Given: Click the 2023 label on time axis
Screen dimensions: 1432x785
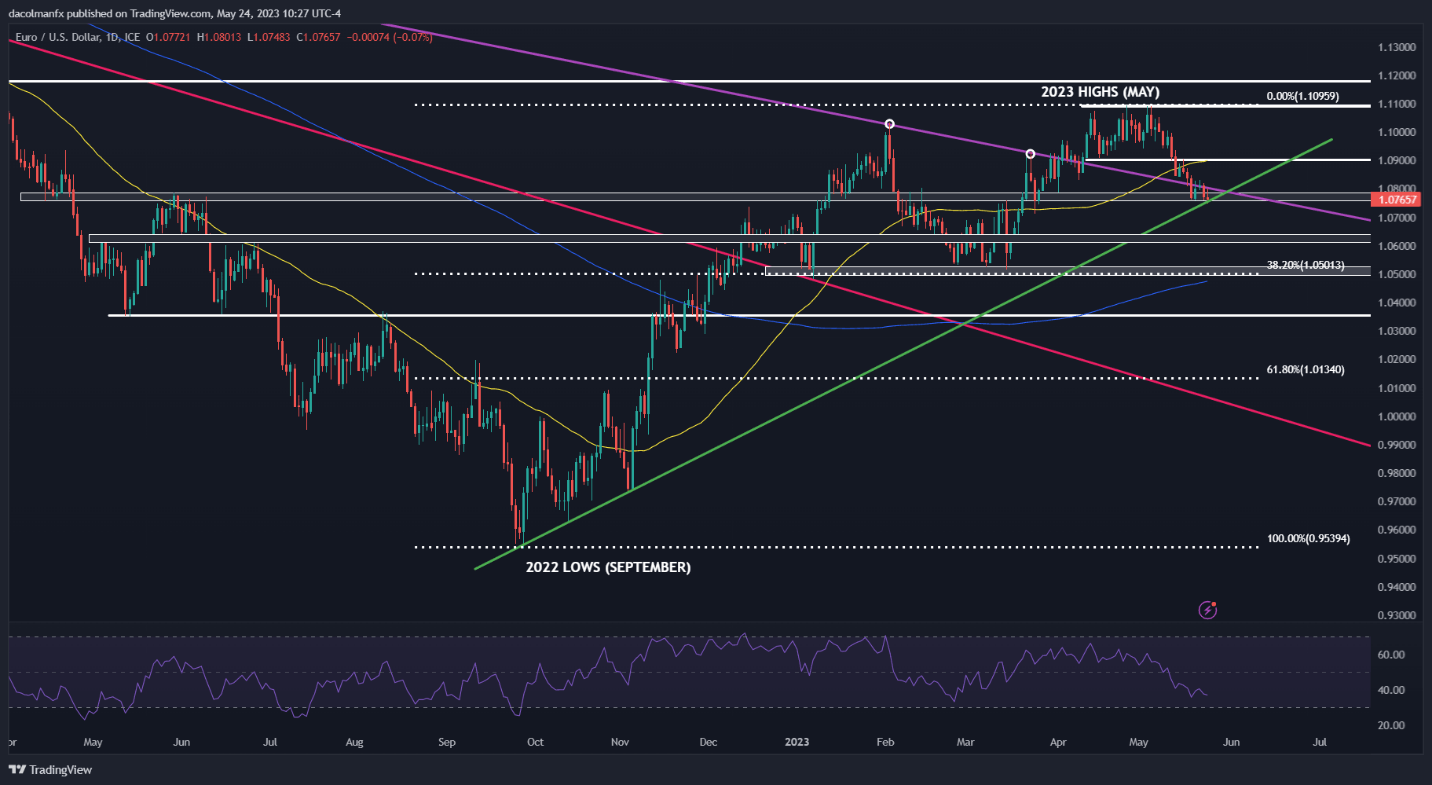Looking at the screenshot, I should (x=797, y=743).
